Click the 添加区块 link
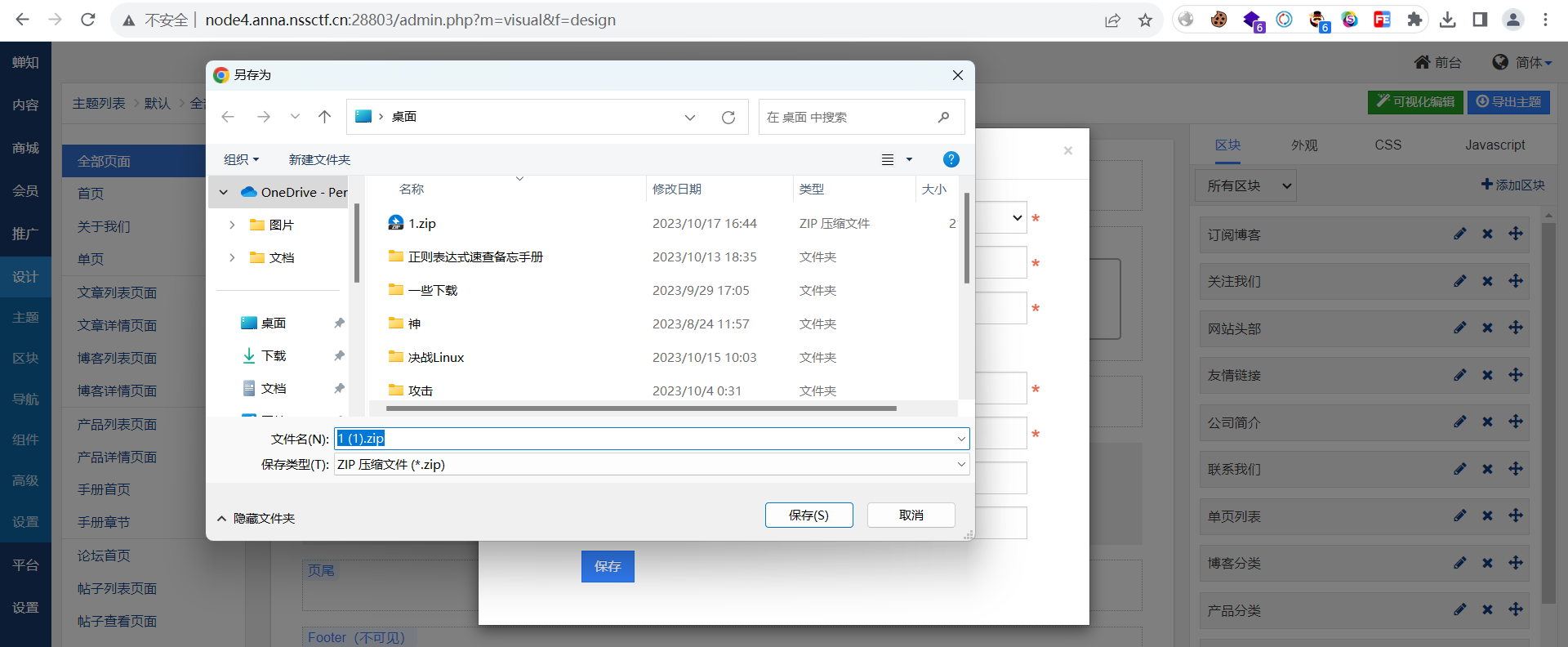Screen dimensions: 1568x647 tap(1512, 185)
